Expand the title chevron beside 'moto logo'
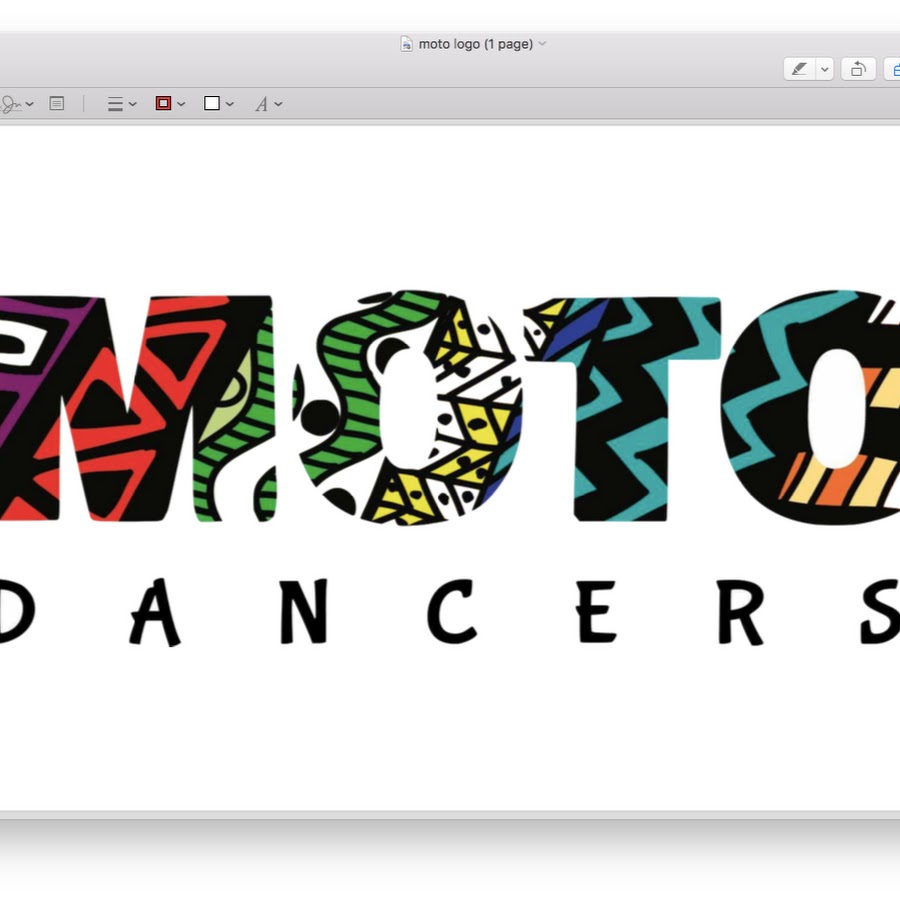The width and height of the screenshot is (900, 900). click(x=543, y=44)
